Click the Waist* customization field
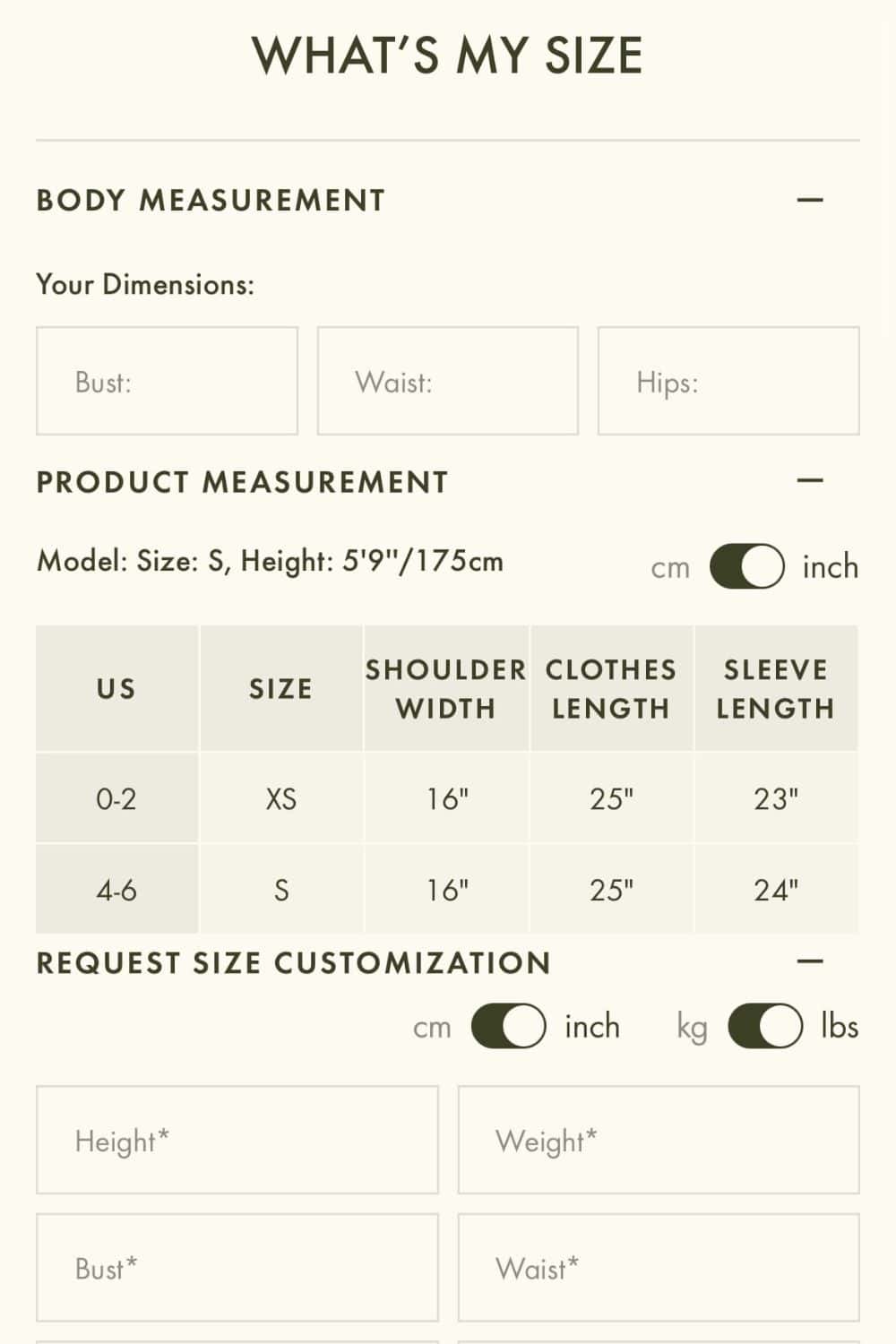Screen dimensions: 896x1344 coord(659,1268)
